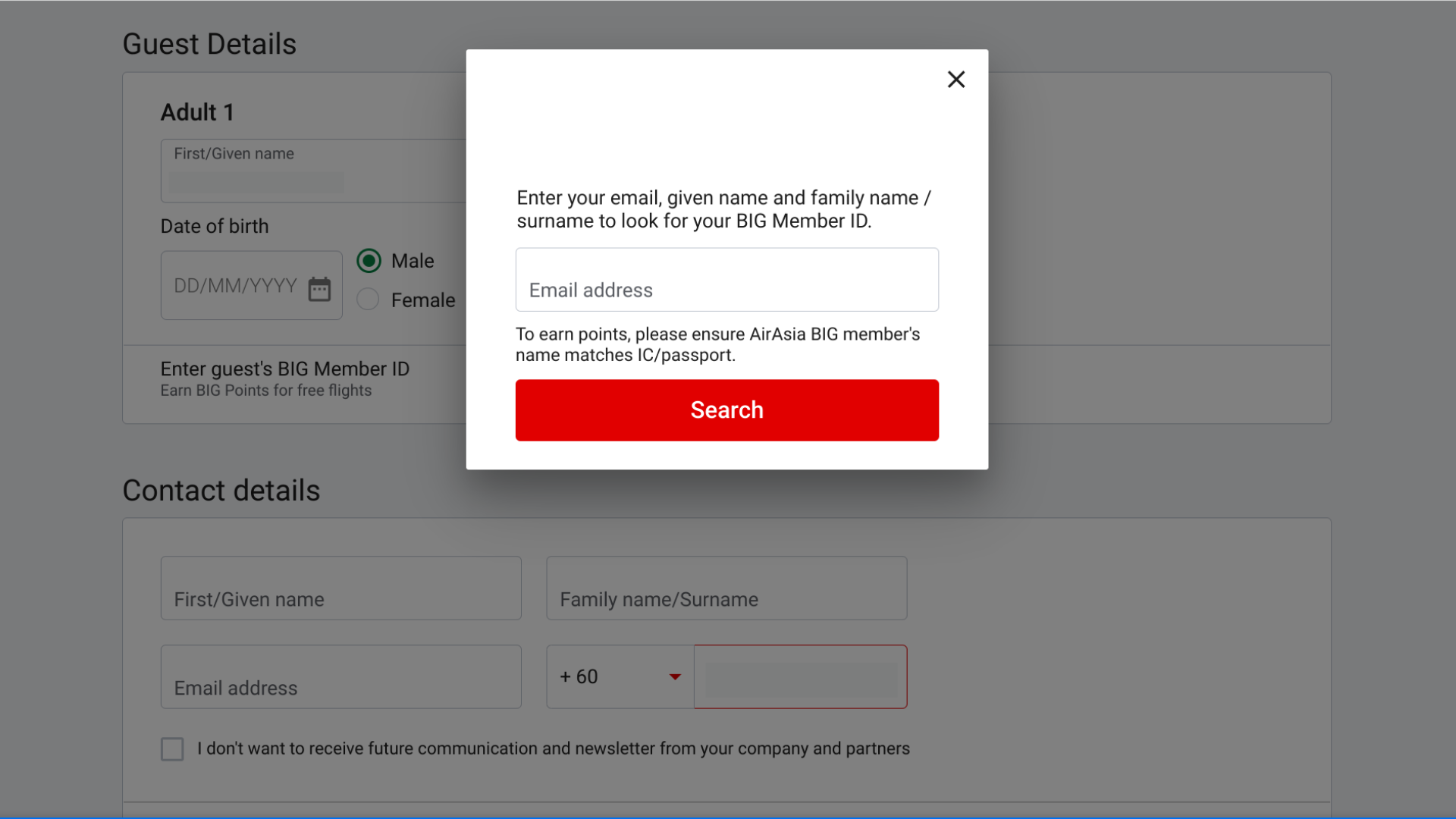Close the BIG Member ID popup
Screen dimensions: 1456x819
pyautogui.click(x=955, y=80)
